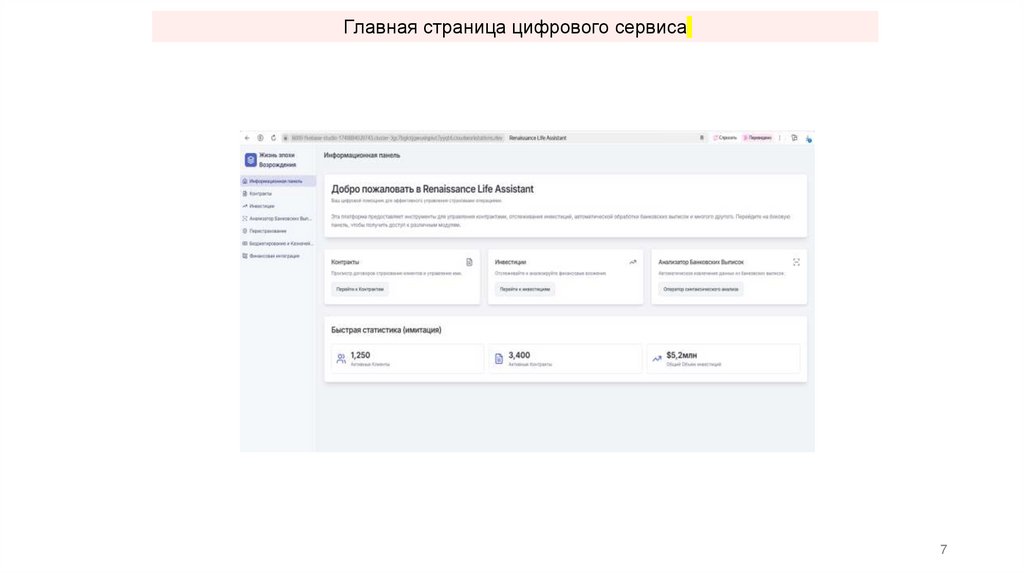
Task: Click the bookmark icon in the address bar
Action: [x=702, y=138]
